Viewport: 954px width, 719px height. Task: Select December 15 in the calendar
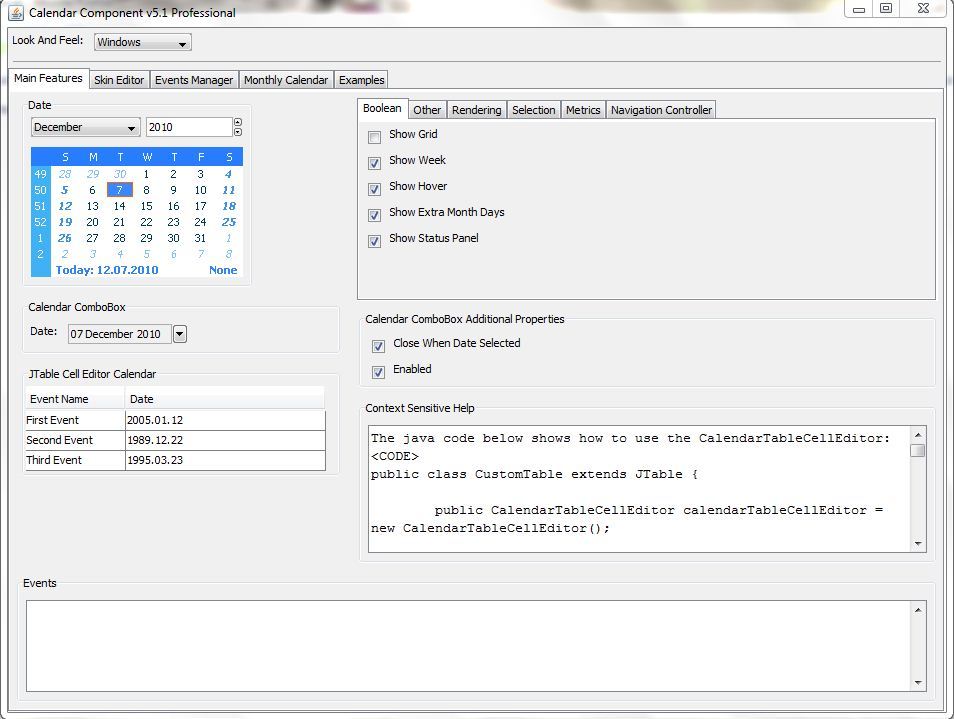(x=147, y=206)
